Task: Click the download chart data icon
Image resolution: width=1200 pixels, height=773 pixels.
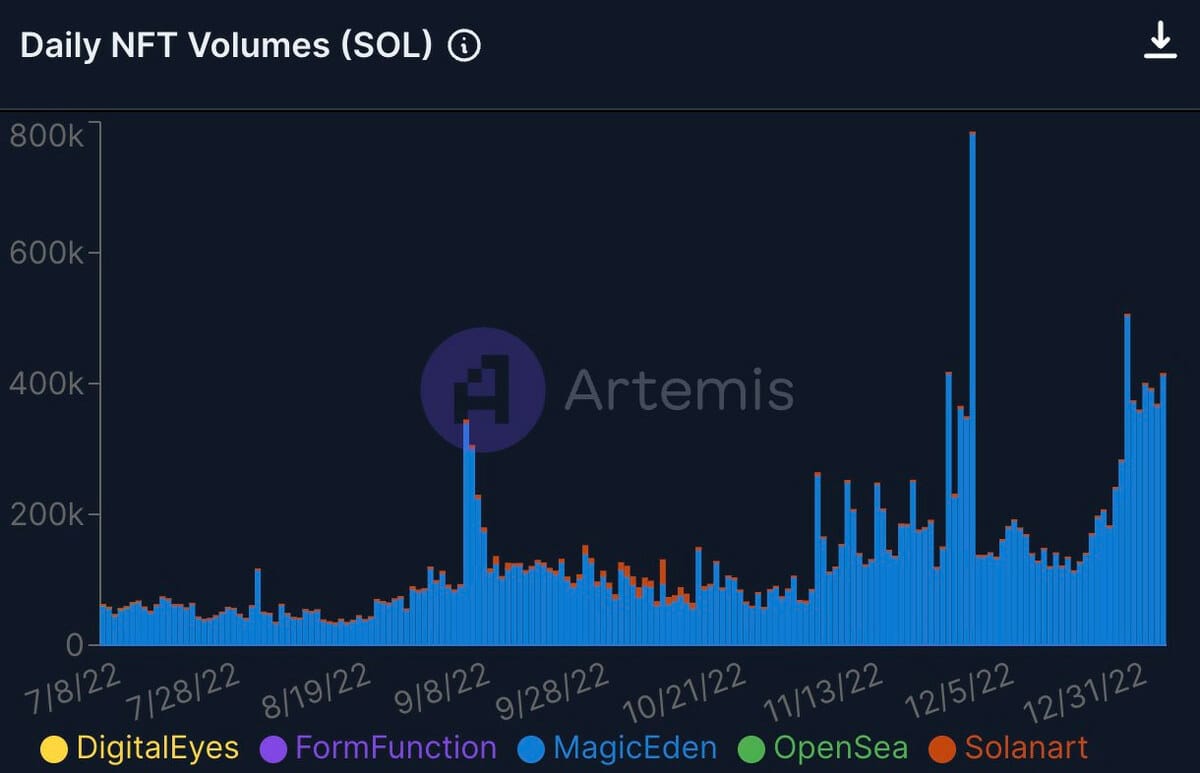Action: [1160, 41]
